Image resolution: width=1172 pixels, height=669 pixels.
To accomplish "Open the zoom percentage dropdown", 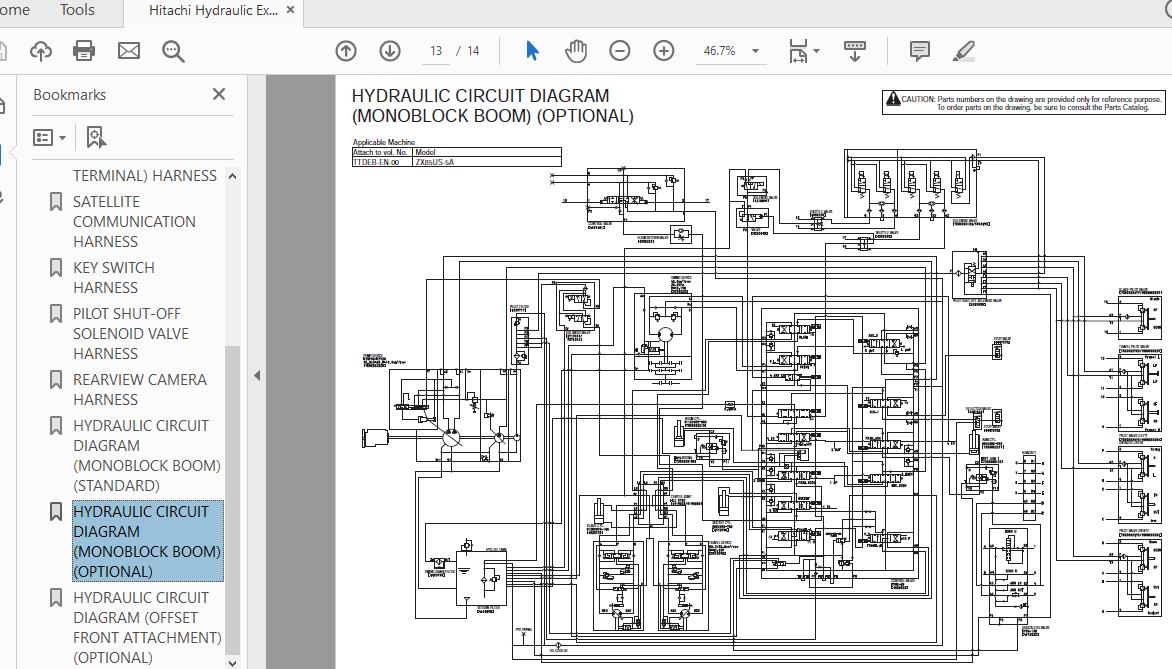I will (755, 50).
